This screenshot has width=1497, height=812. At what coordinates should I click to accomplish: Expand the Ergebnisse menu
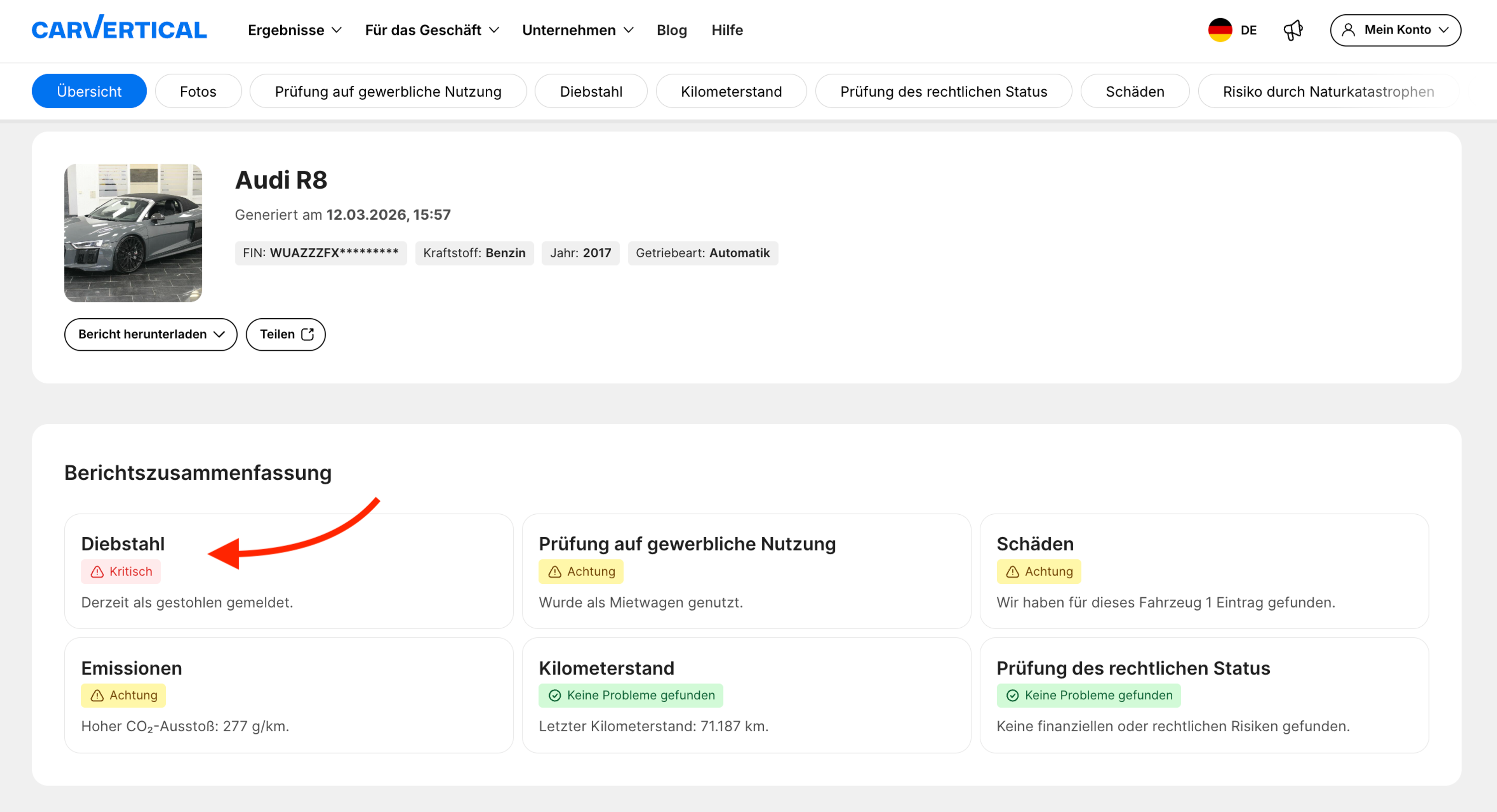(295, 30)
